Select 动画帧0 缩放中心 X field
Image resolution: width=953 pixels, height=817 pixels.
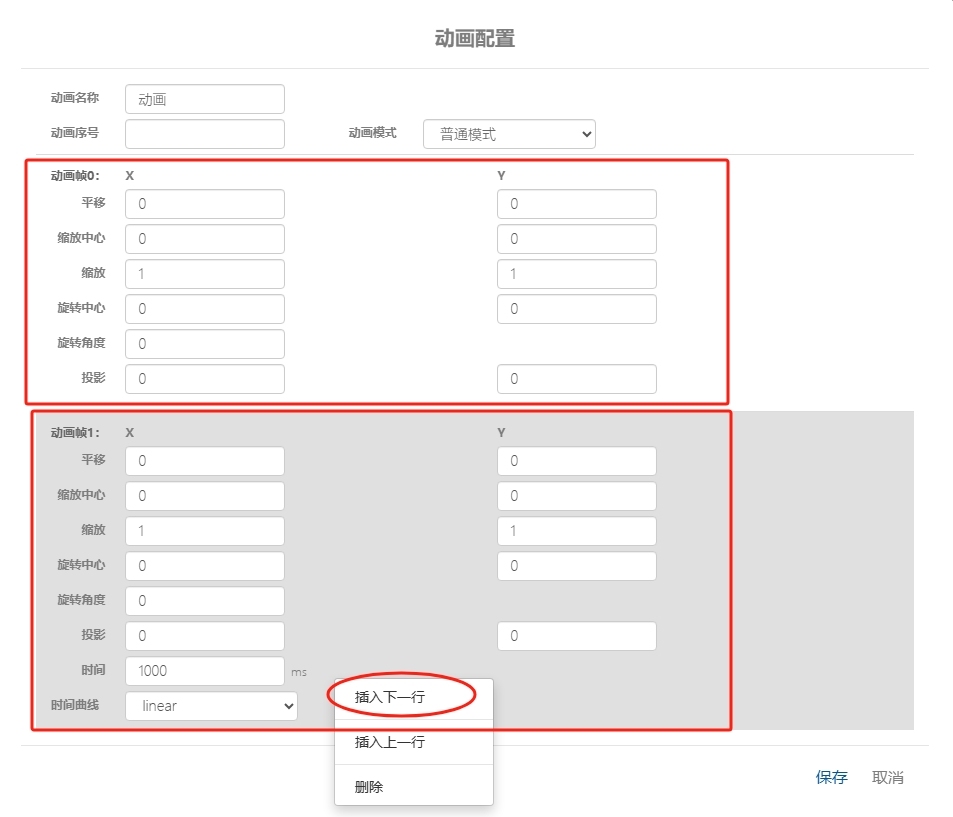pos(205,239)
